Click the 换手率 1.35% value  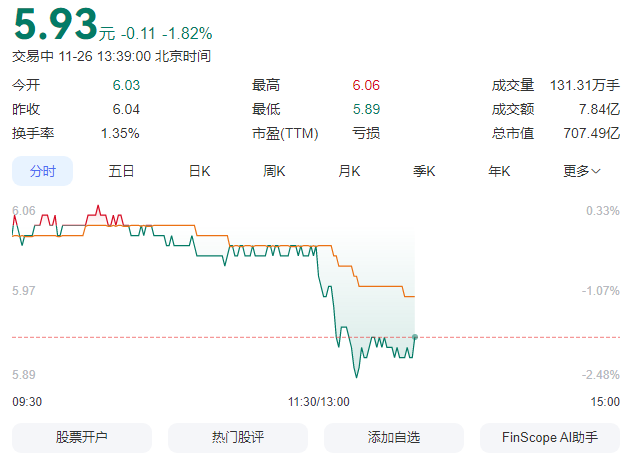coord(120,133)
